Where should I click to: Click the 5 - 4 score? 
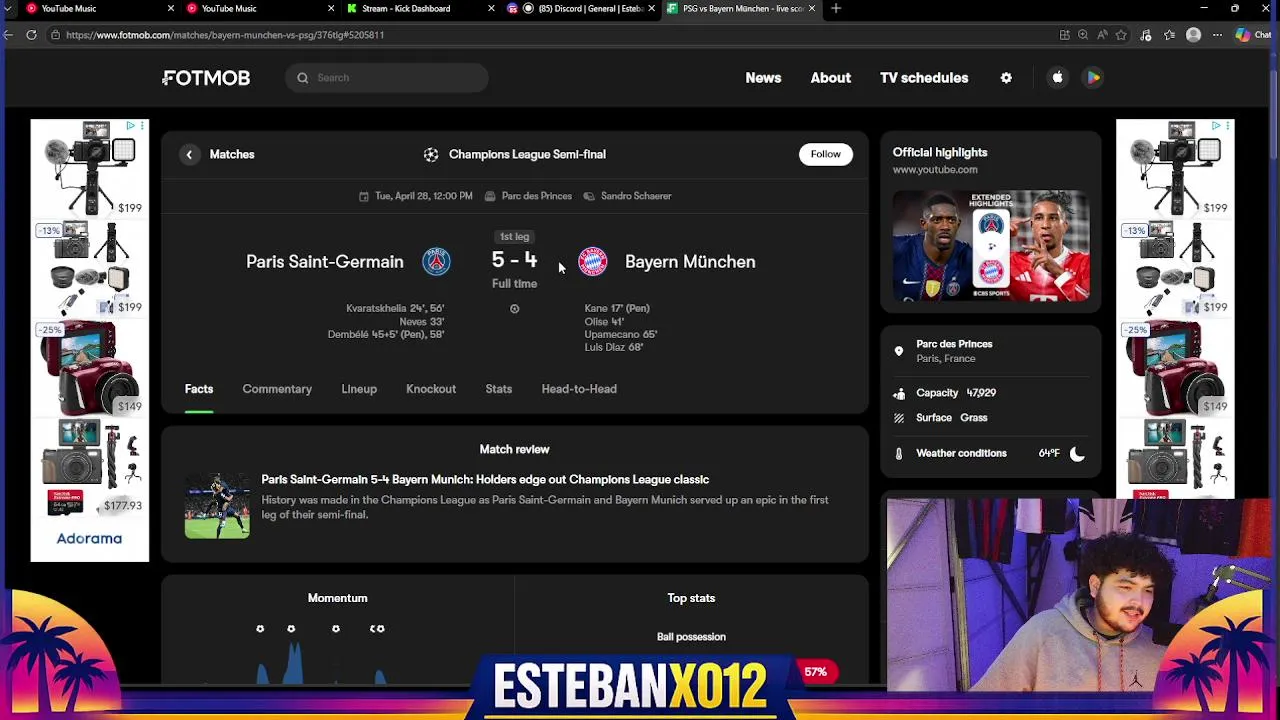tap(514, 261)
